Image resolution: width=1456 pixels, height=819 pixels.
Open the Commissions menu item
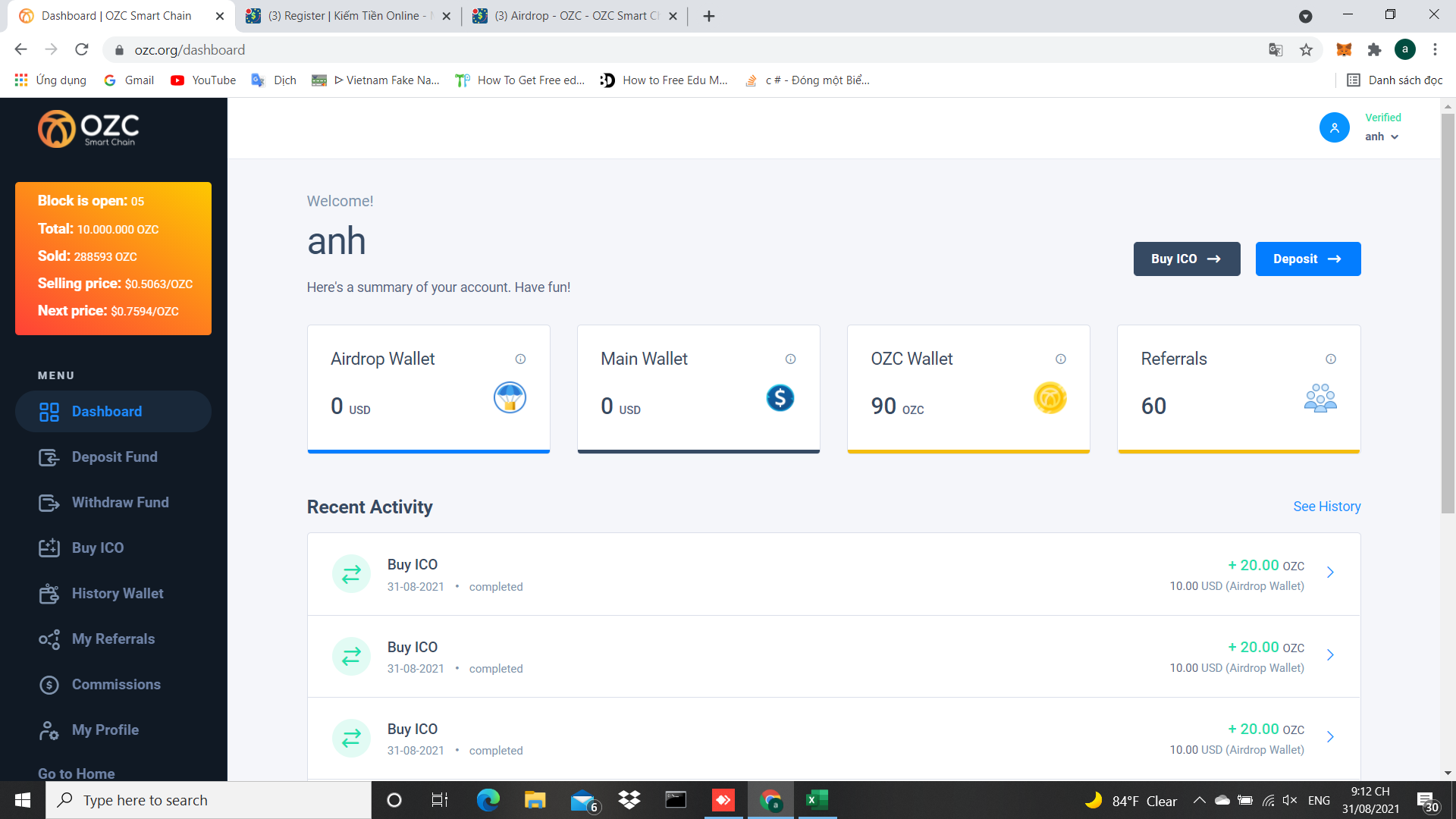113,684
